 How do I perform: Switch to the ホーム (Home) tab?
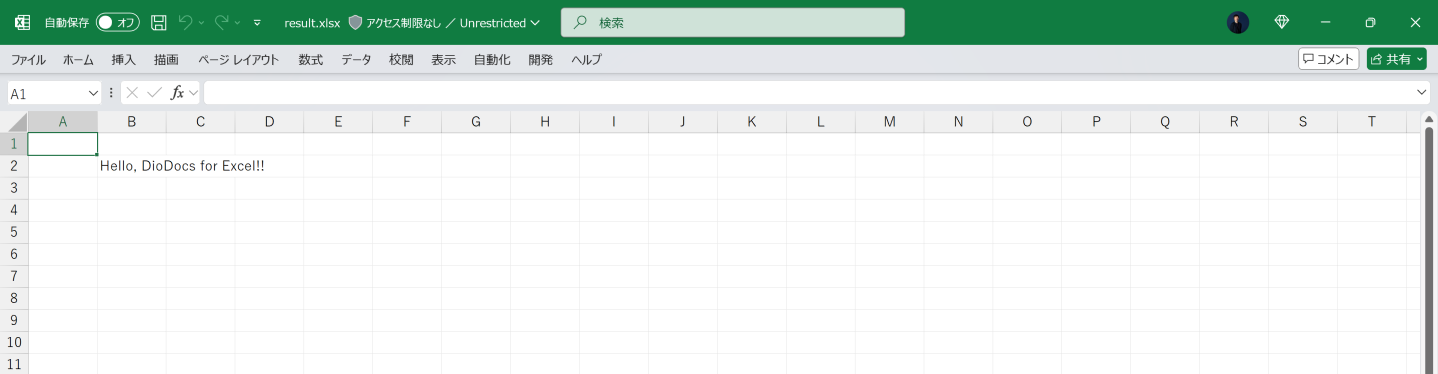78,59
